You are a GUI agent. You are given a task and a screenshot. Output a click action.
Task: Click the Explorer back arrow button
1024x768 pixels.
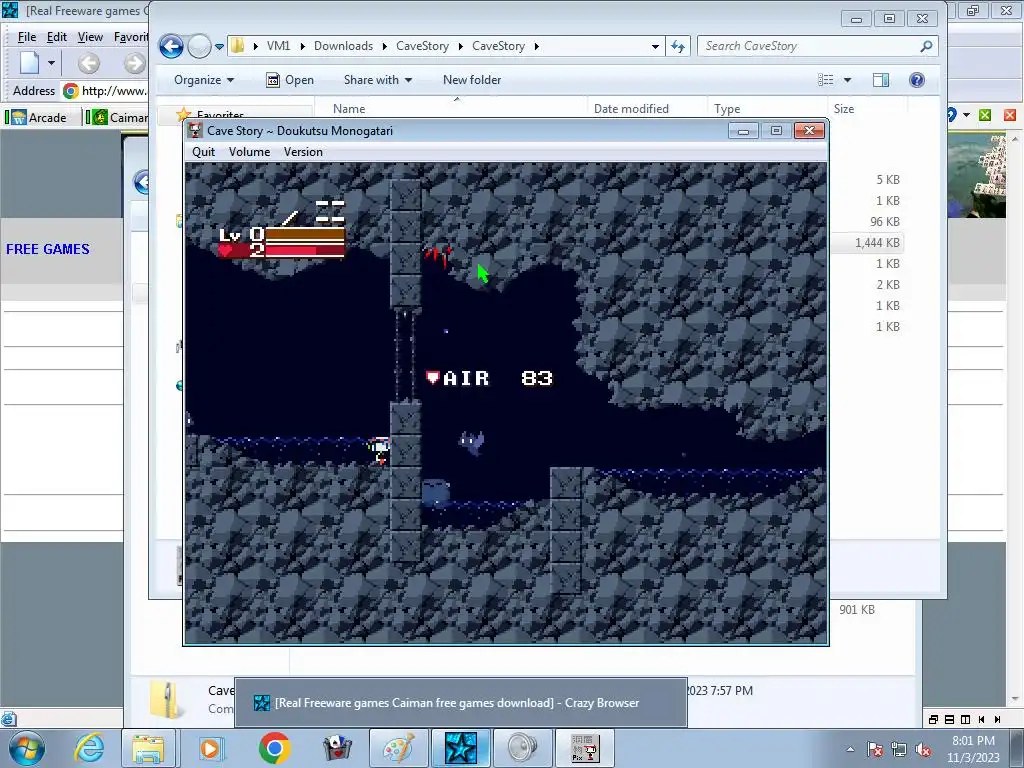pyautogui.click(x=171, y=46)
